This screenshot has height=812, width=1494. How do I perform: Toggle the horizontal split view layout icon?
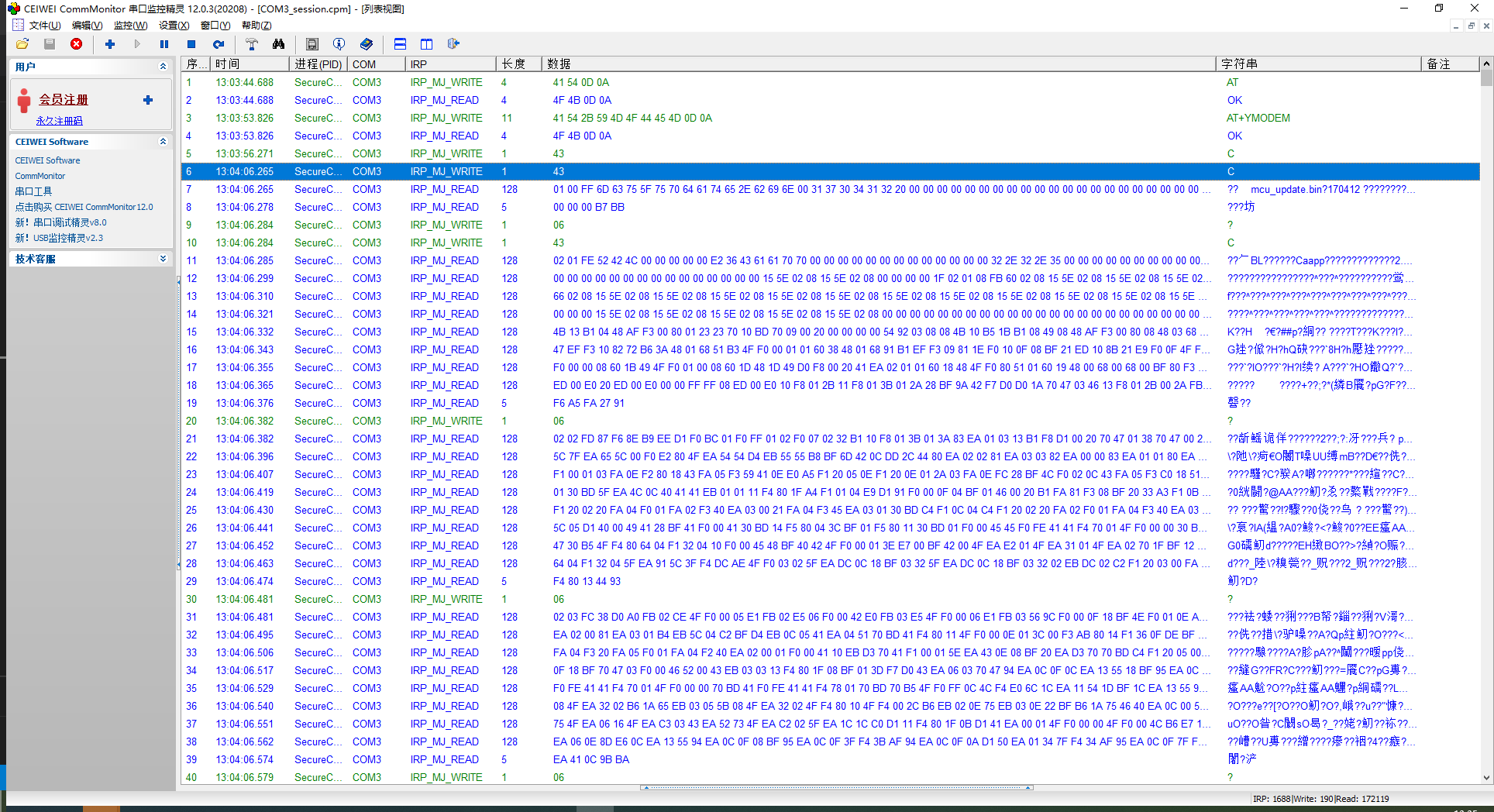(400, 44)
